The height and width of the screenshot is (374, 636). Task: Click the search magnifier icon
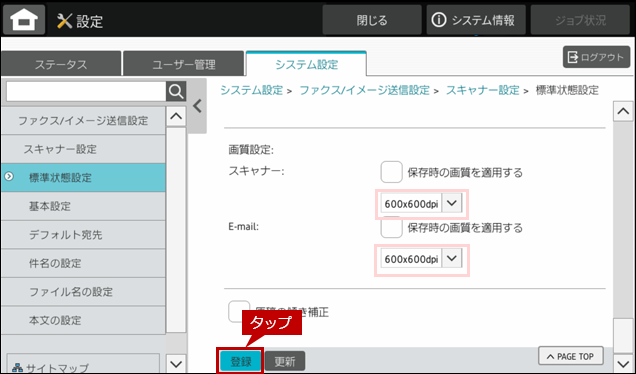point(176,92)
